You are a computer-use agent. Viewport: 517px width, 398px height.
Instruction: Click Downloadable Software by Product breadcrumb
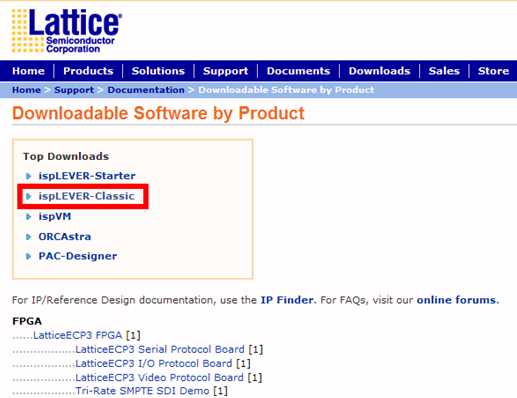pyautogui.click(x=286, y=90)
